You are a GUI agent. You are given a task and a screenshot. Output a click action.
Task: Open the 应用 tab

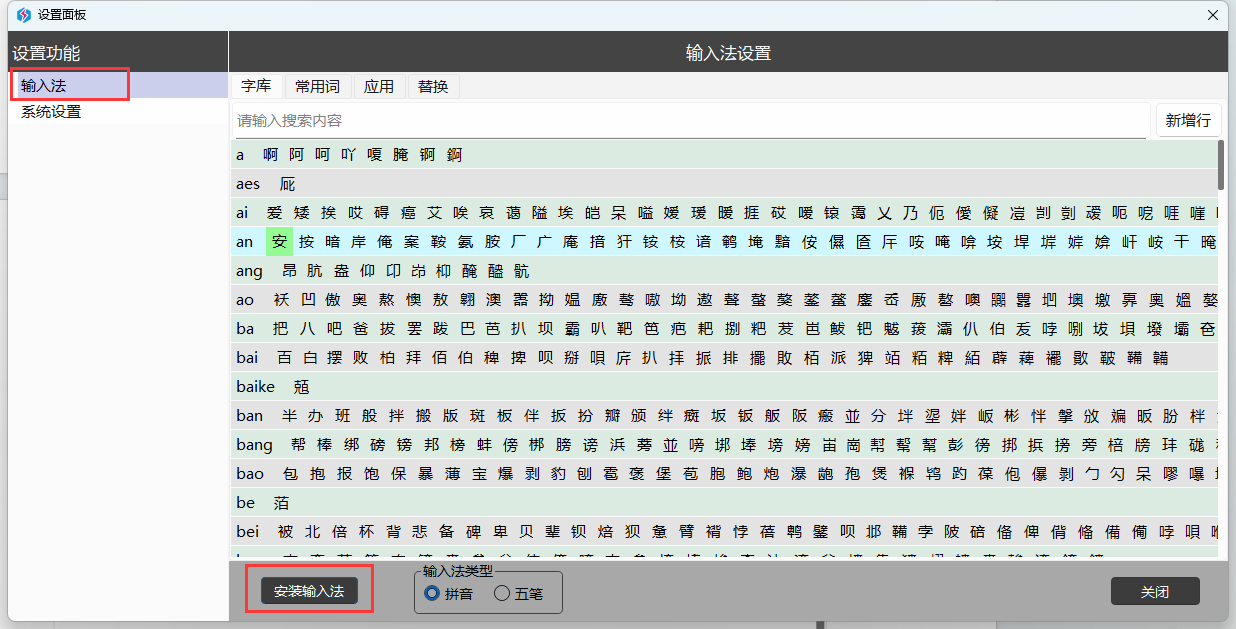coord(379,87)
